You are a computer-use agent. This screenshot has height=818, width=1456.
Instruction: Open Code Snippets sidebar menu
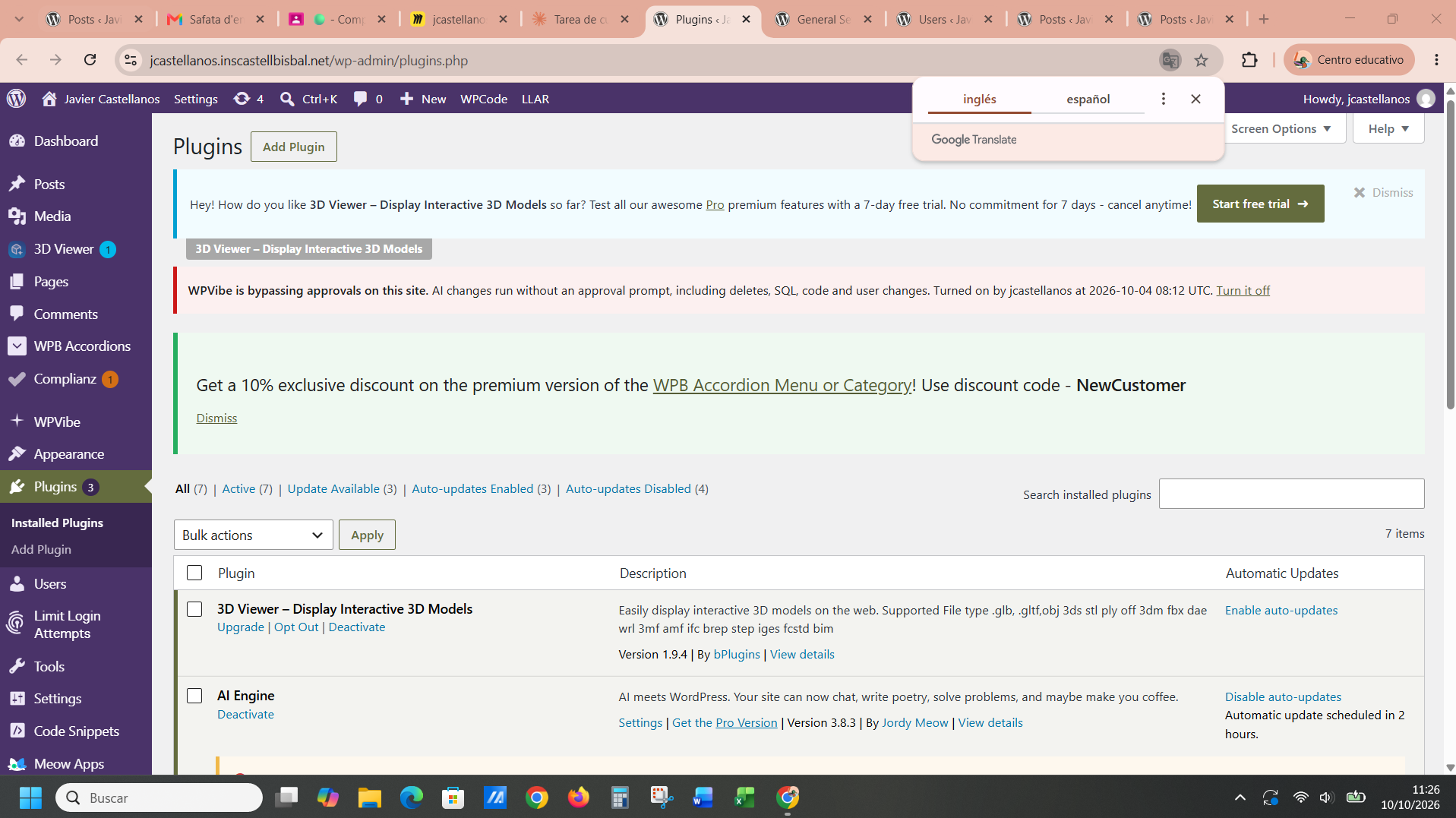pyautogui.click(x=77, y=731)
